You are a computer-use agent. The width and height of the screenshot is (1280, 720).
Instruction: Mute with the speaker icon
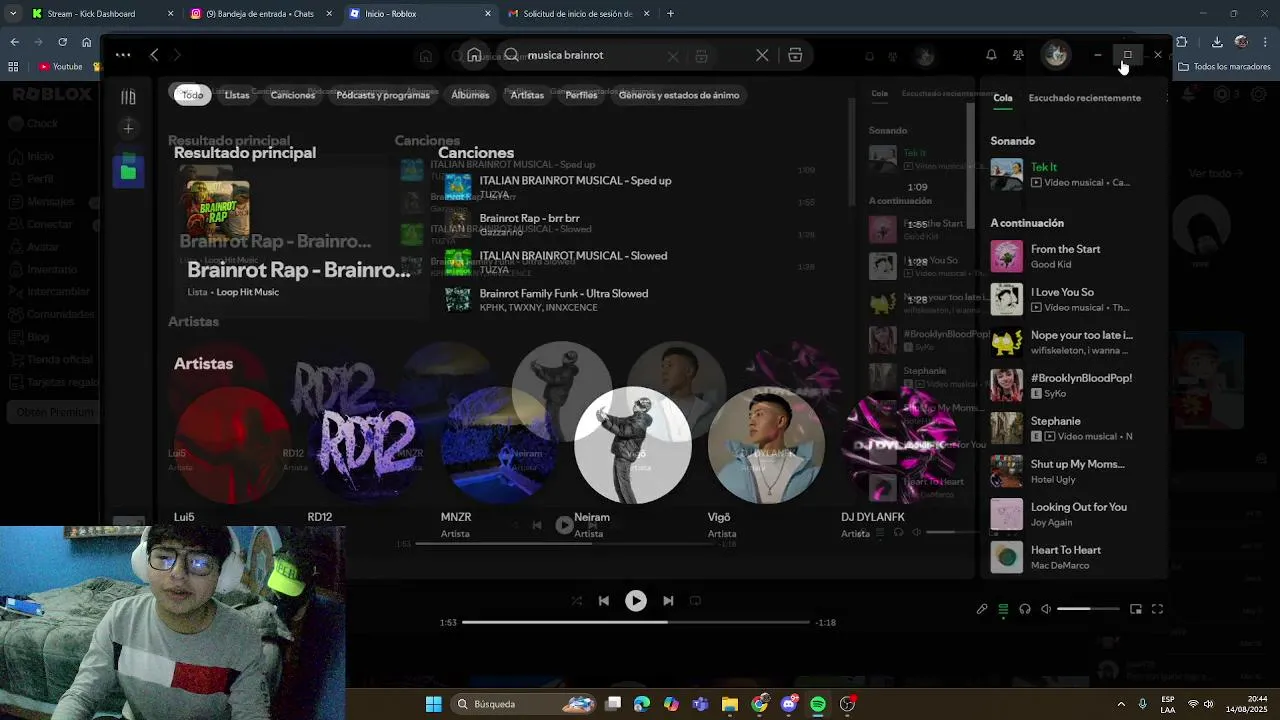1046,609
